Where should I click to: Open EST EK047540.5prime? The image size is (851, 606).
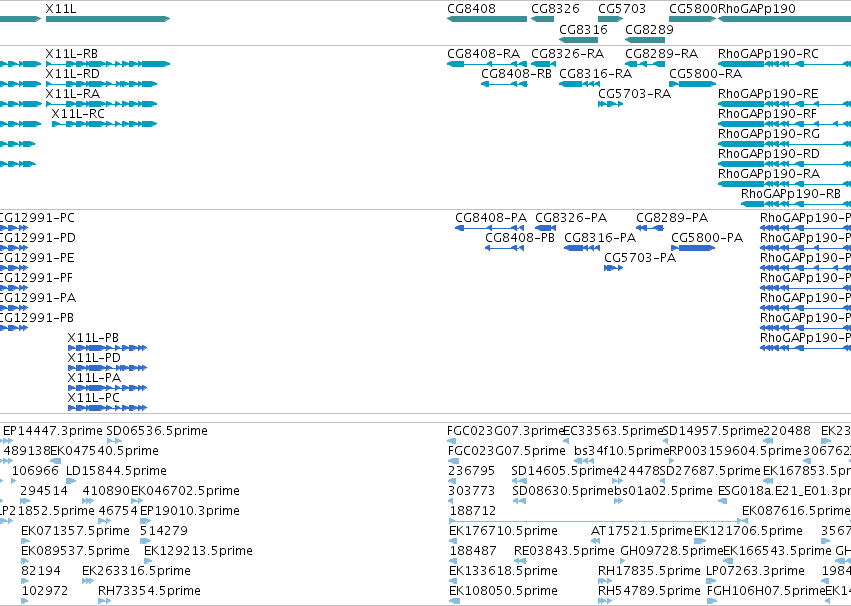(x=105, y=451)
